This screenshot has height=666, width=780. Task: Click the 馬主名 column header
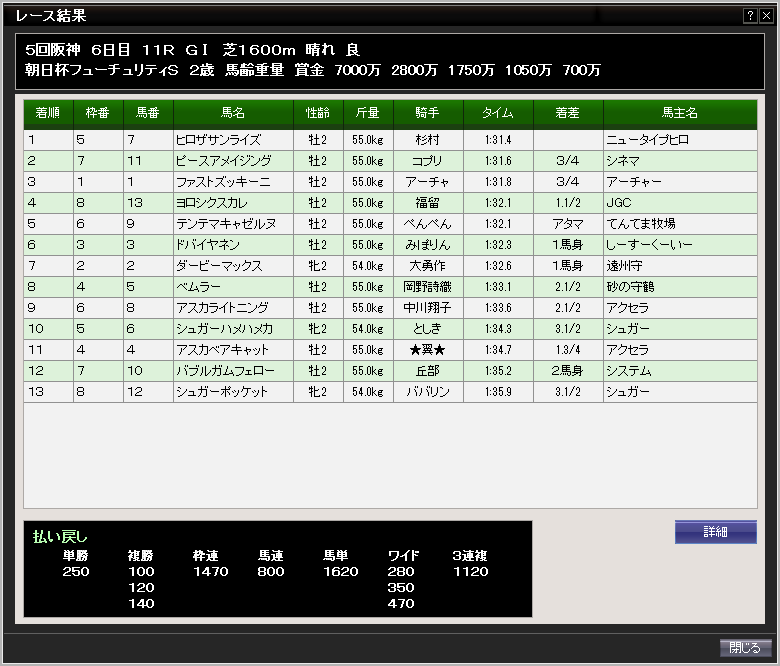(x=680, y=114)
